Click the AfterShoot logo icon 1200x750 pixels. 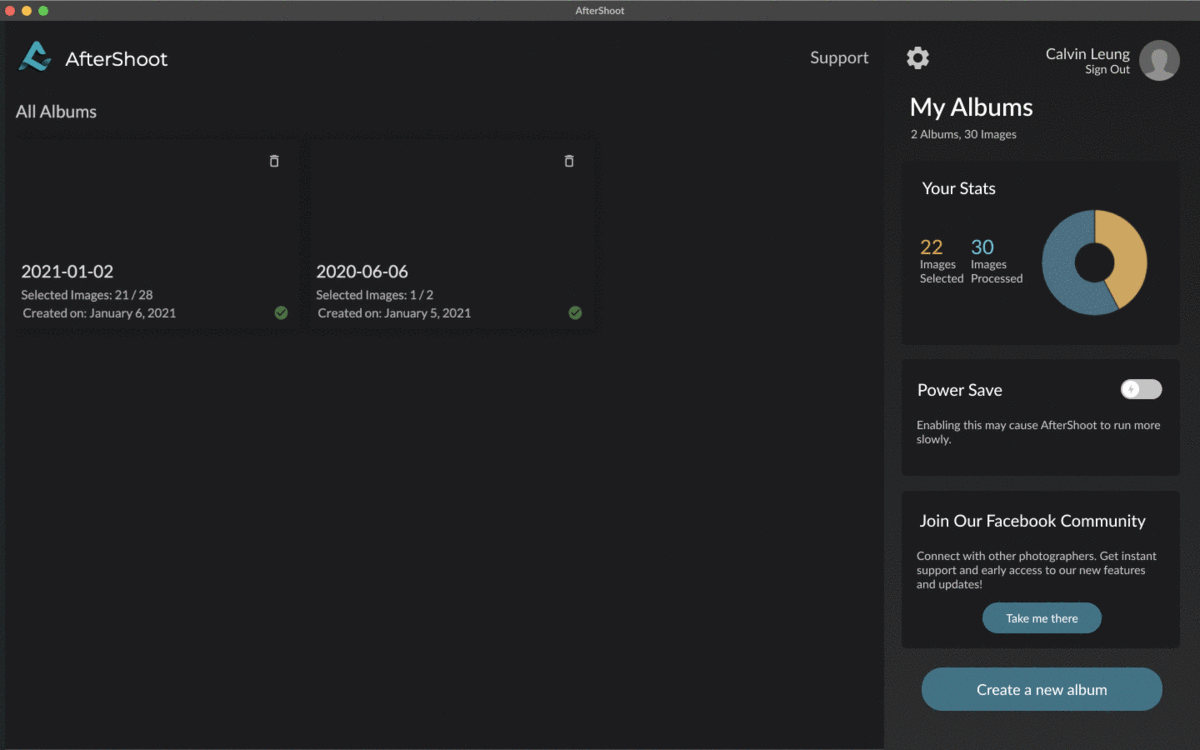34,57
